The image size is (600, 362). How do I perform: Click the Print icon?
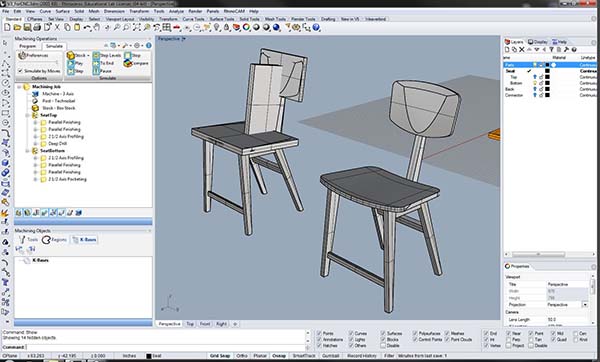pos(37,28)
